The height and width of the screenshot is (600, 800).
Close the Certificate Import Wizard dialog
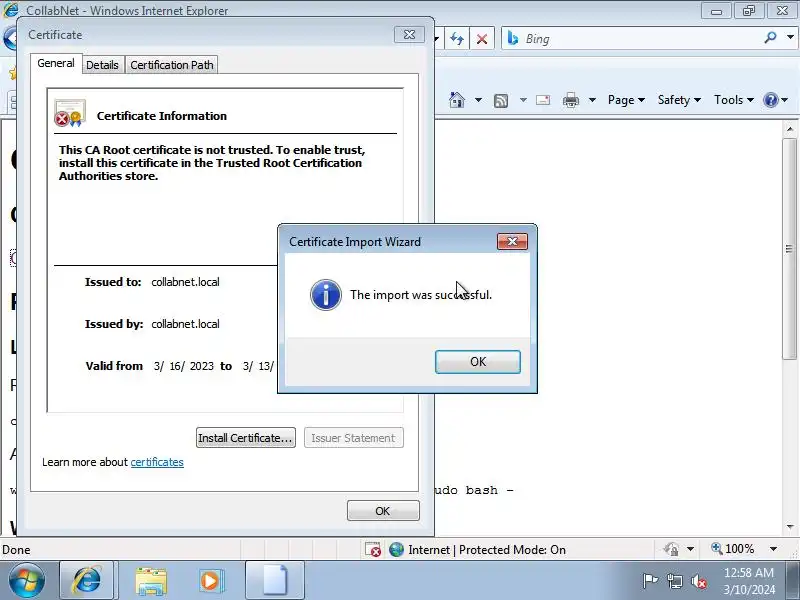pyautogui.click(x=512, y=241)
